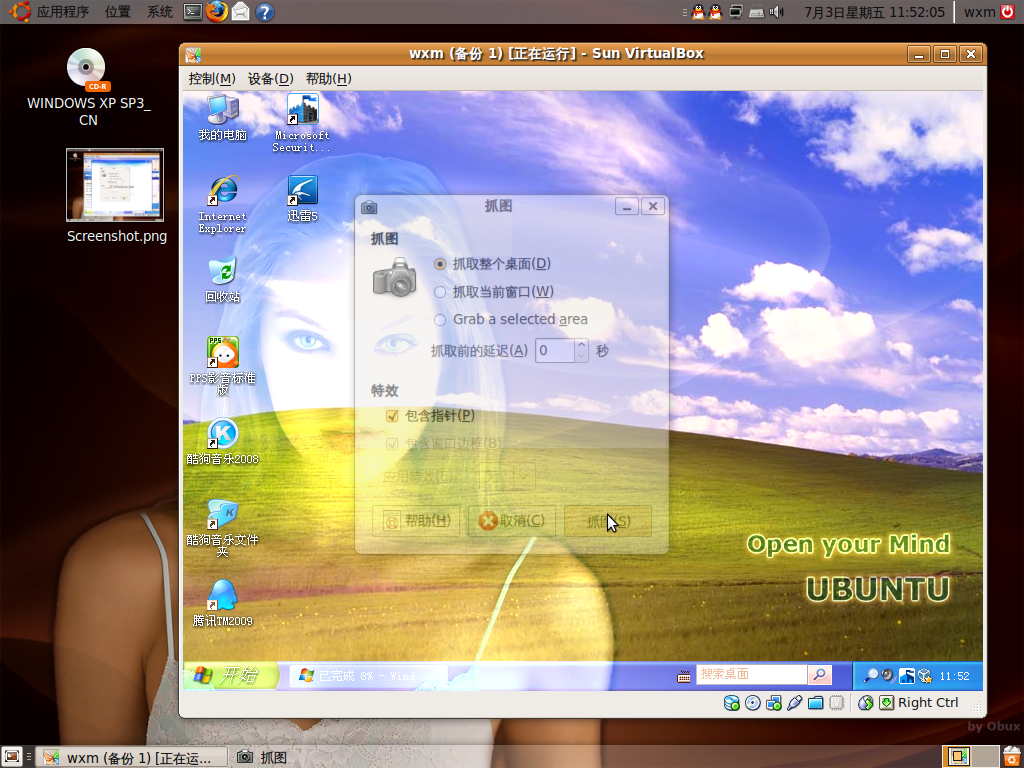The width and height of the screenshot is (1024, 768).
Task: Click the VirtualBox network adapter status icon
Action: (x=773, y=703)
